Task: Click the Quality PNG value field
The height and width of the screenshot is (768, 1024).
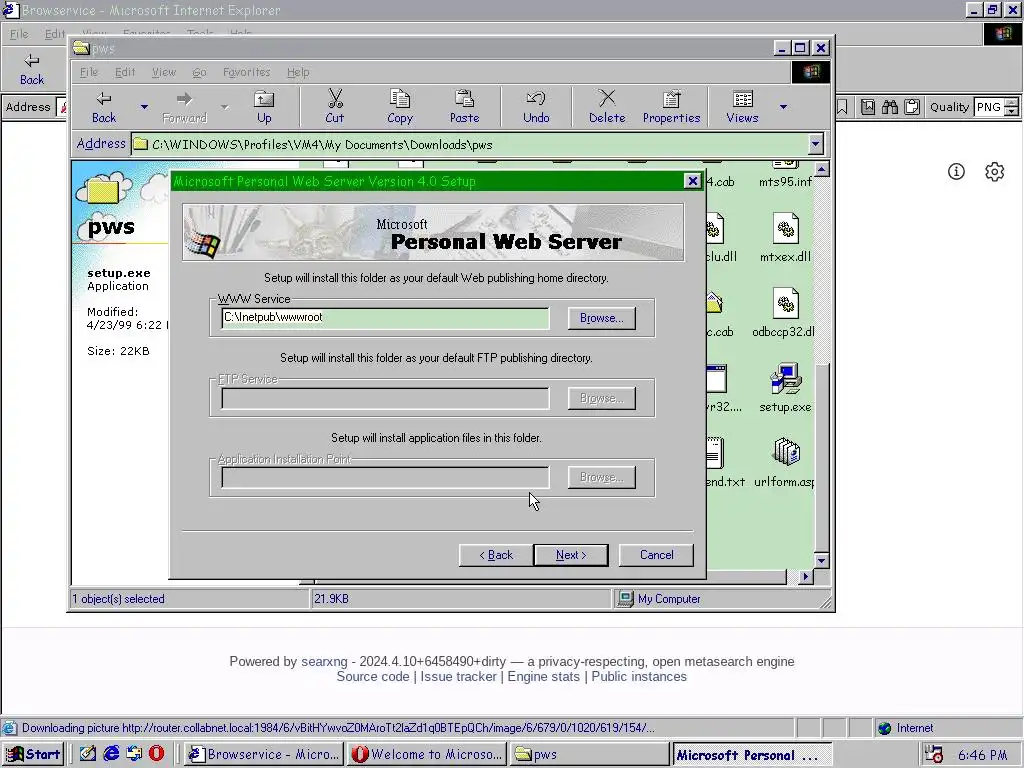Action: 988,106
